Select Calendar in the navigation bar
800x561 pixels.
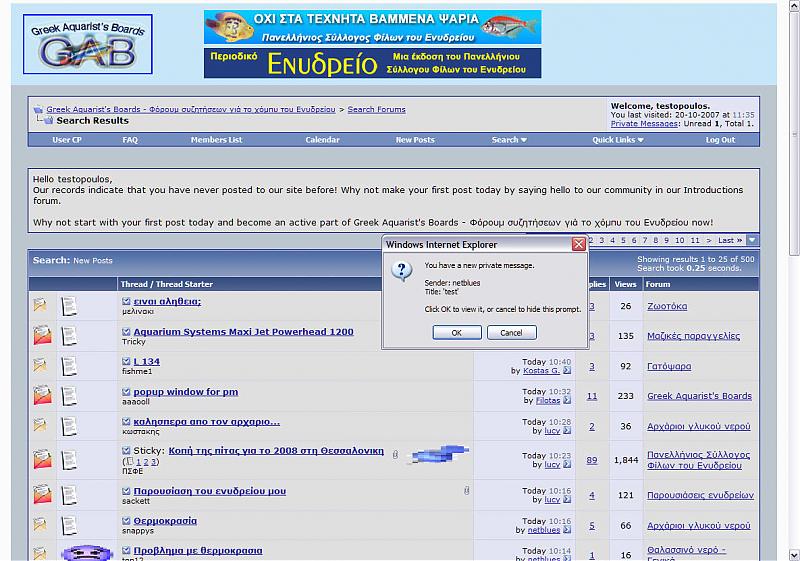pyautogui.click(x=322, y=140)
